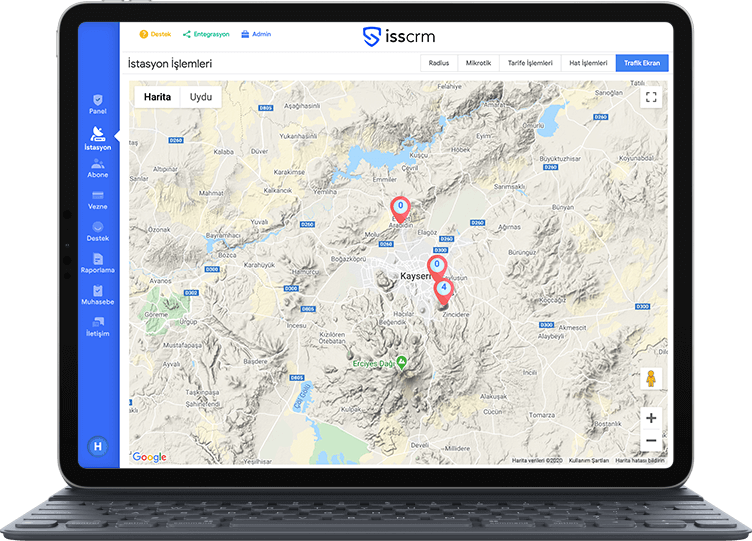Viewport: 752px width, 541px height.
Task: Click the Boğazköprü label on map
Action: point(349,259)
